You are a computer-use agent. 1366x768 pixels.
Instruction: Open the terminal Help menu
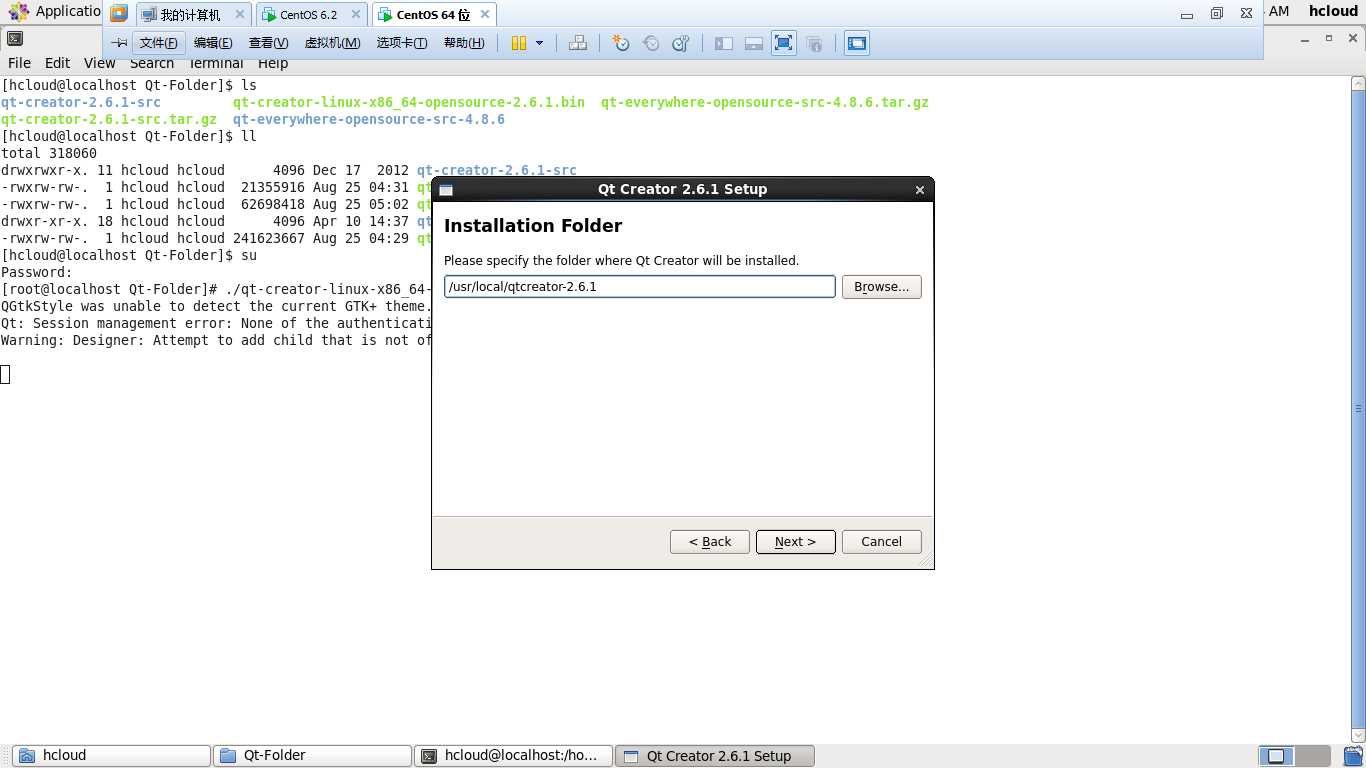tap(273, 63)
